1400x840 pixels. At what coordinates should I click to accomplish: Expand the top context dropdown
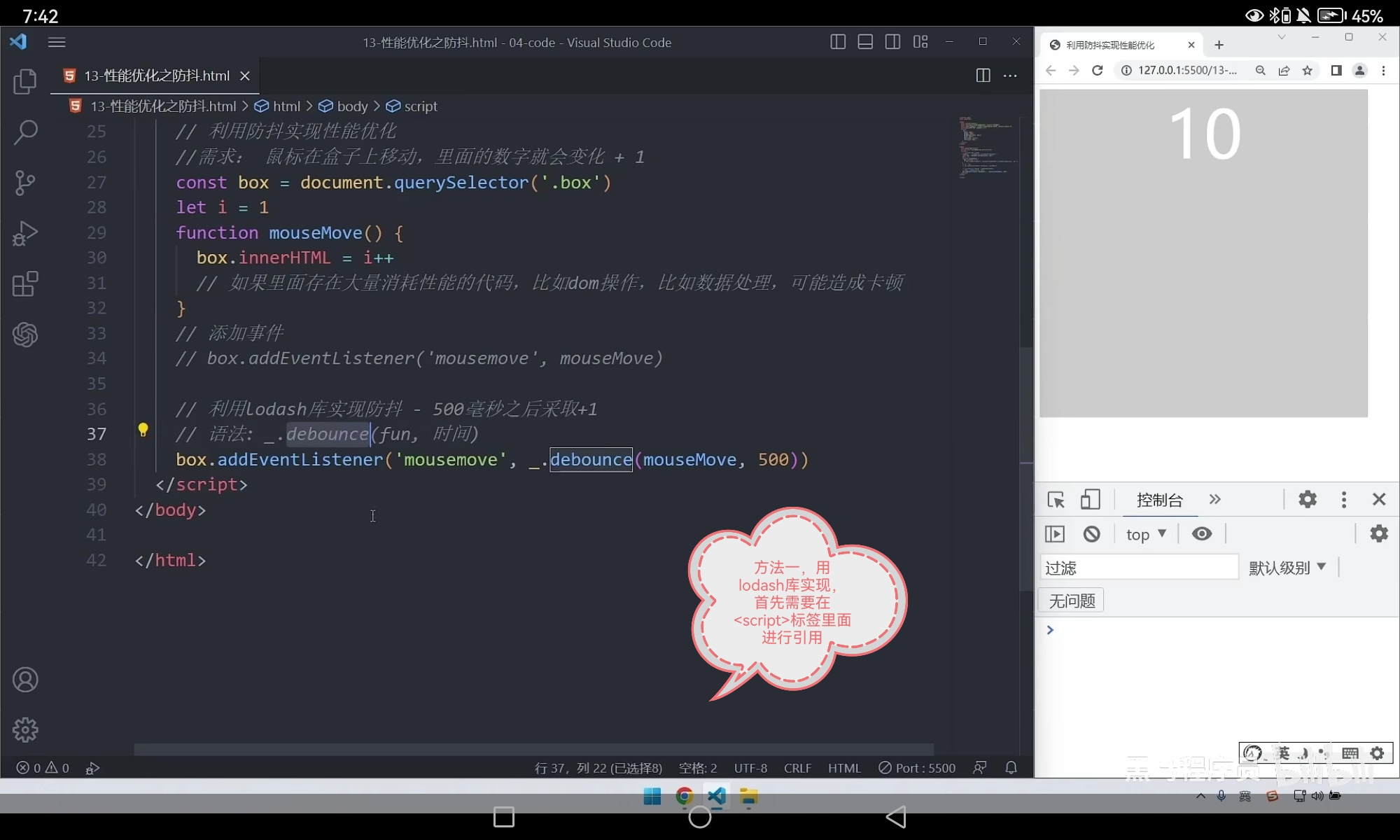pos(1146,534)
